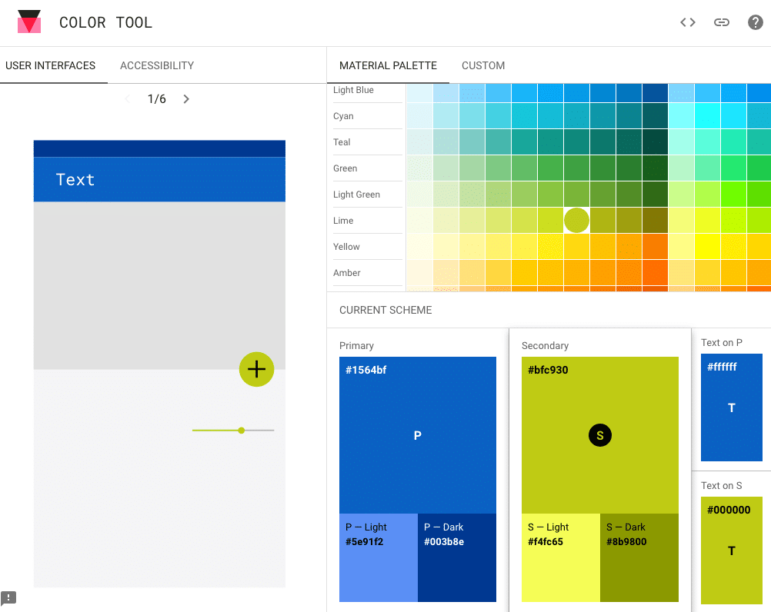
Task: Click the 'Teal' palette row label
Action: (x=342, y=142)
